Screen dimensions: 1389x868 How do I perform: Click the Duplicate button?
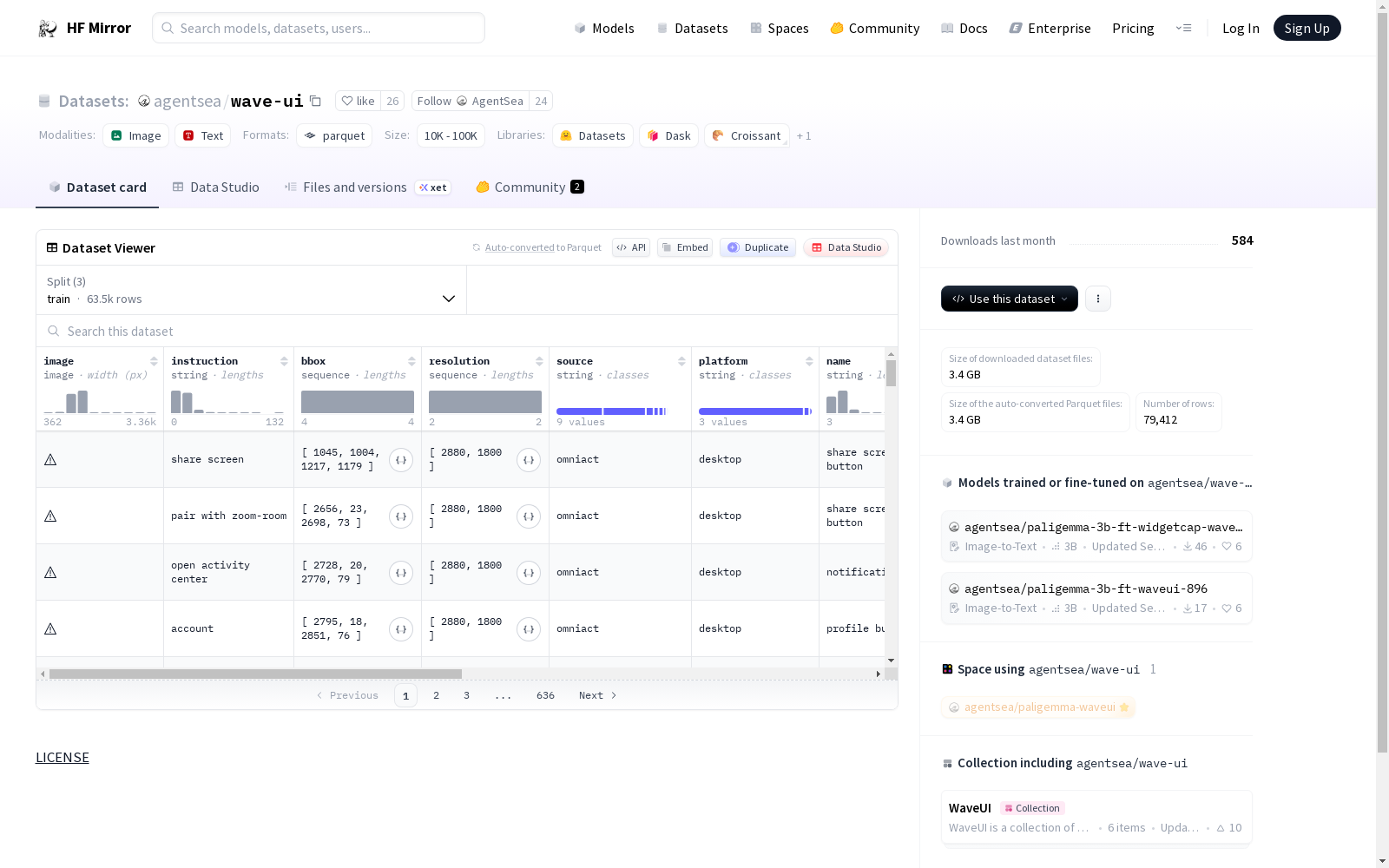(758, 248)
